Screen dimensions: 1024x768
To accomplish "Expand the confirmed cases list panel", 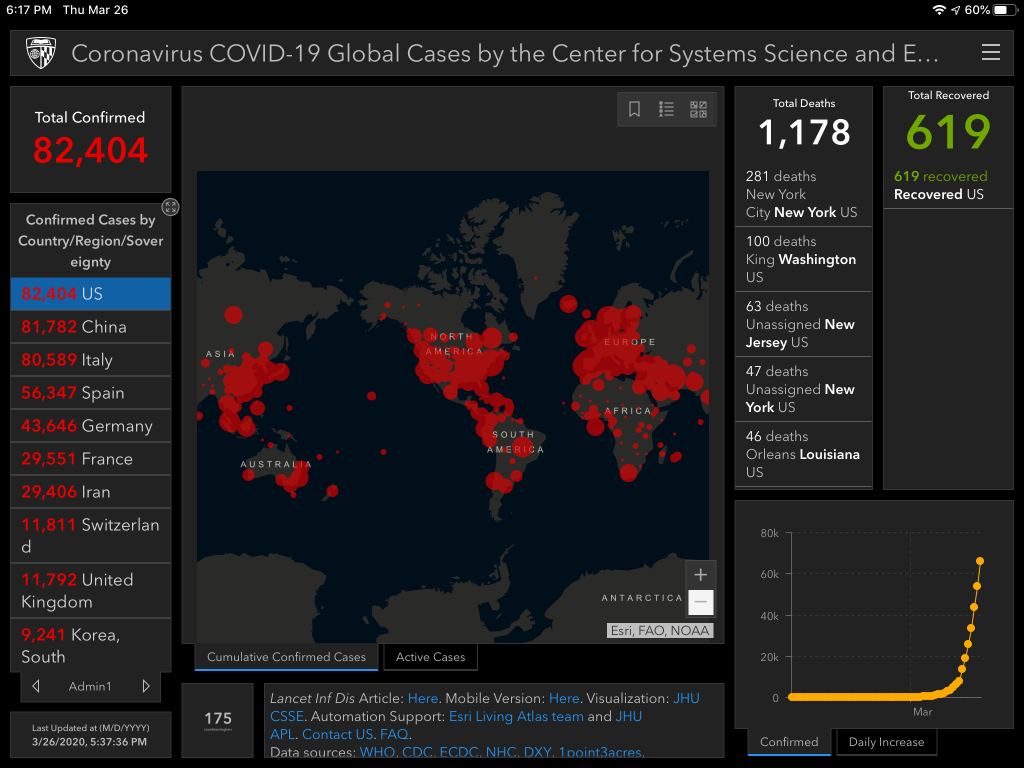I will (x=171, y=207).
